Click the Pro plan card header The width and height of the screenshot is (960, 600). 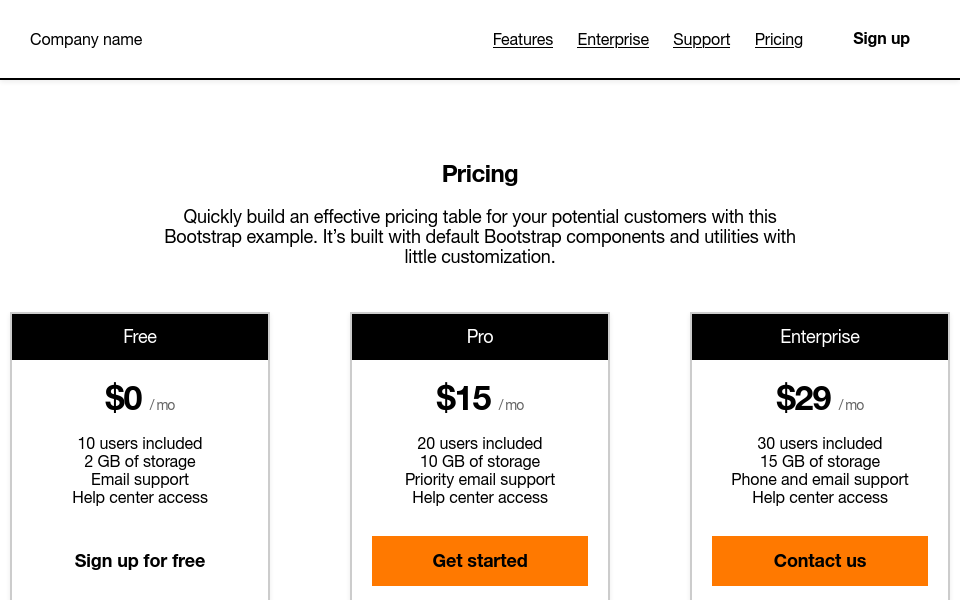point(479,336)
